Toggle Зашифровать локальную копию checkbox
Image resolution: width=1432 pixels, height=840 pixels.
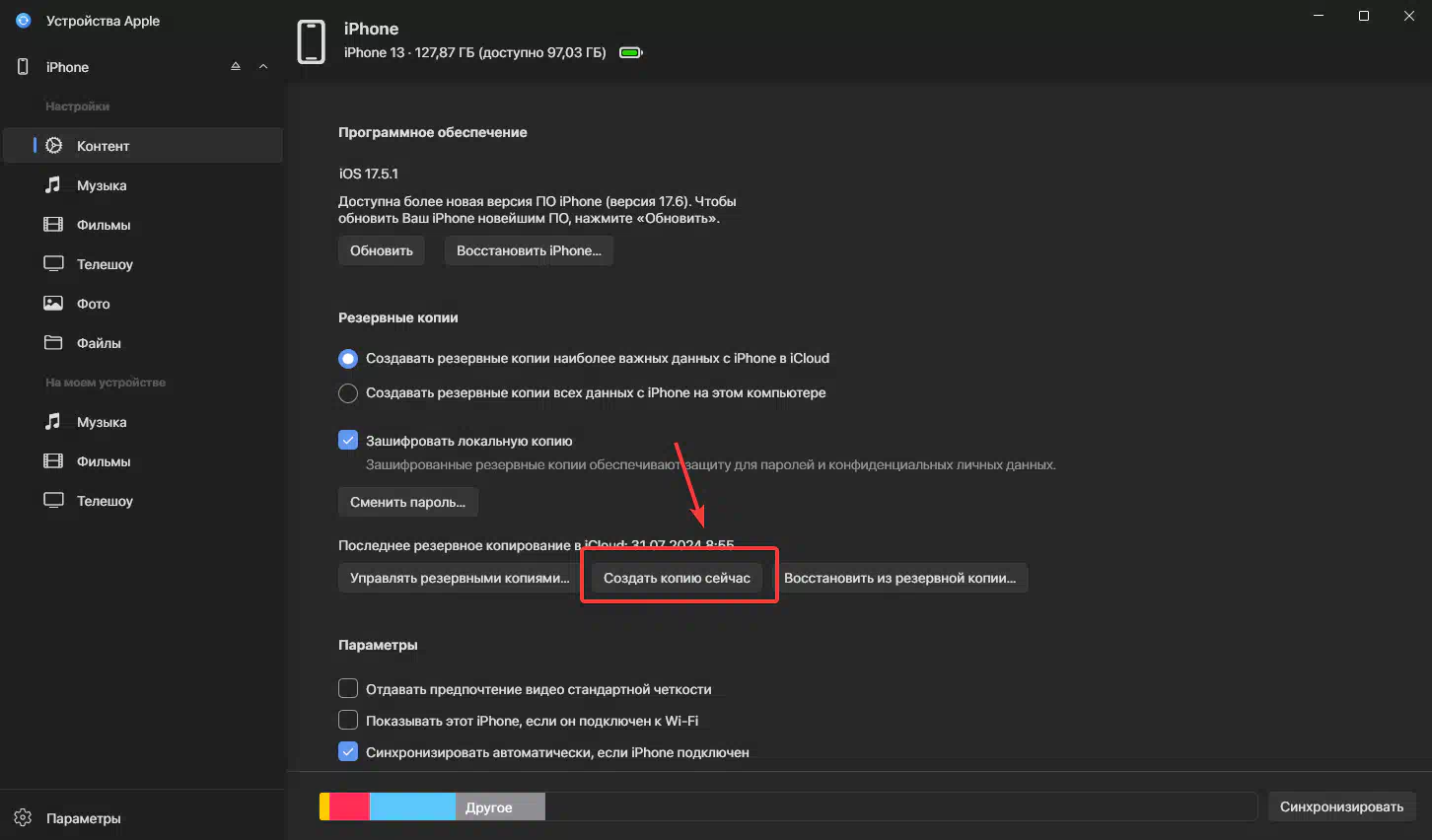(348, 440)
